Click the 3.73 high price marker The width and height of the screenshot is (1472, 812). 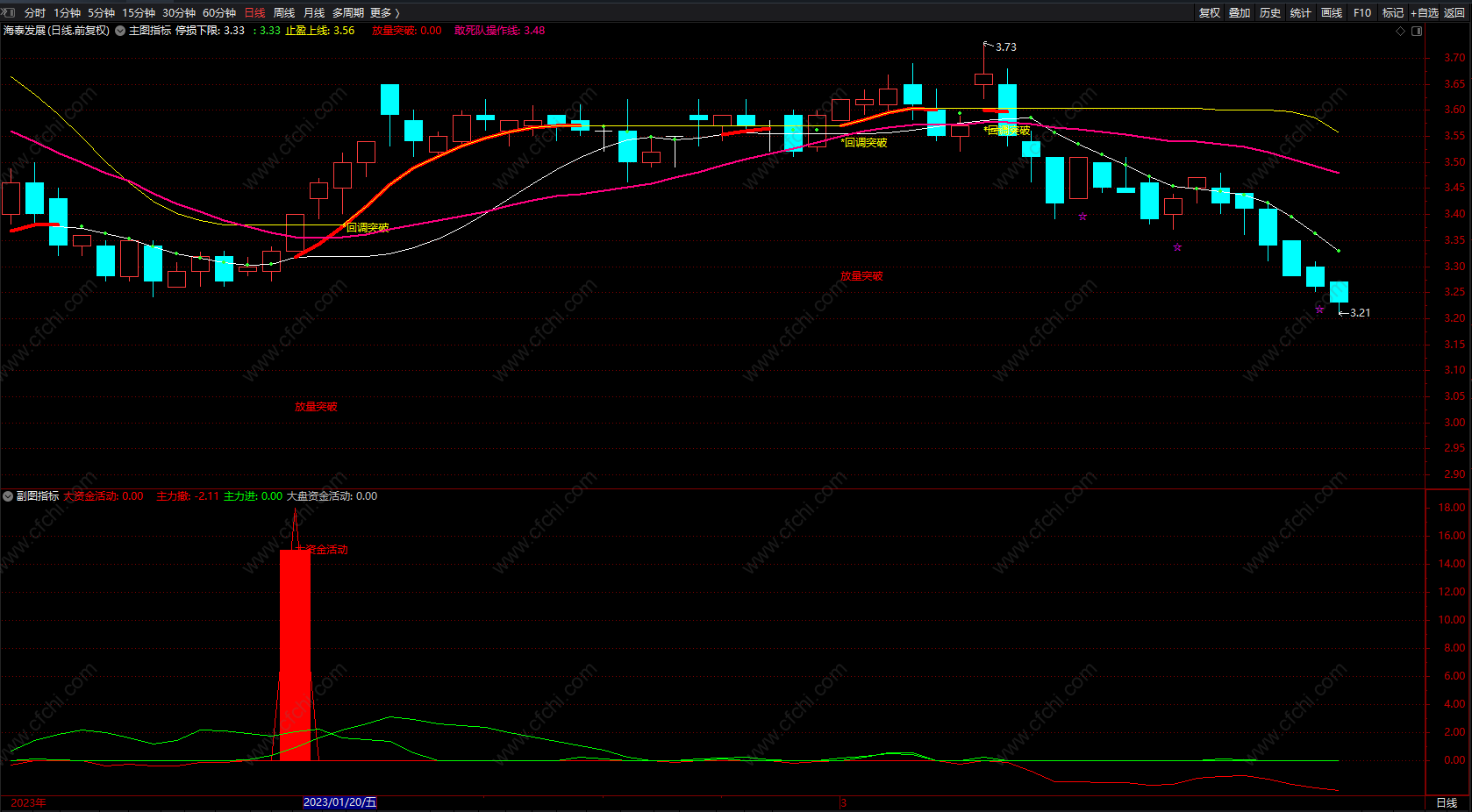[1006, 47]
